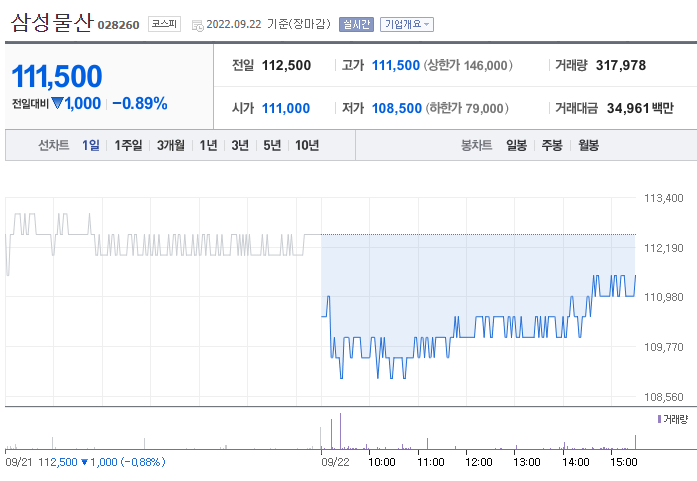Viewport: 697px width, 481px height.
Task: Click the 110,980 y-axis label
Action: pyautogui.click(x=664, y=297)
